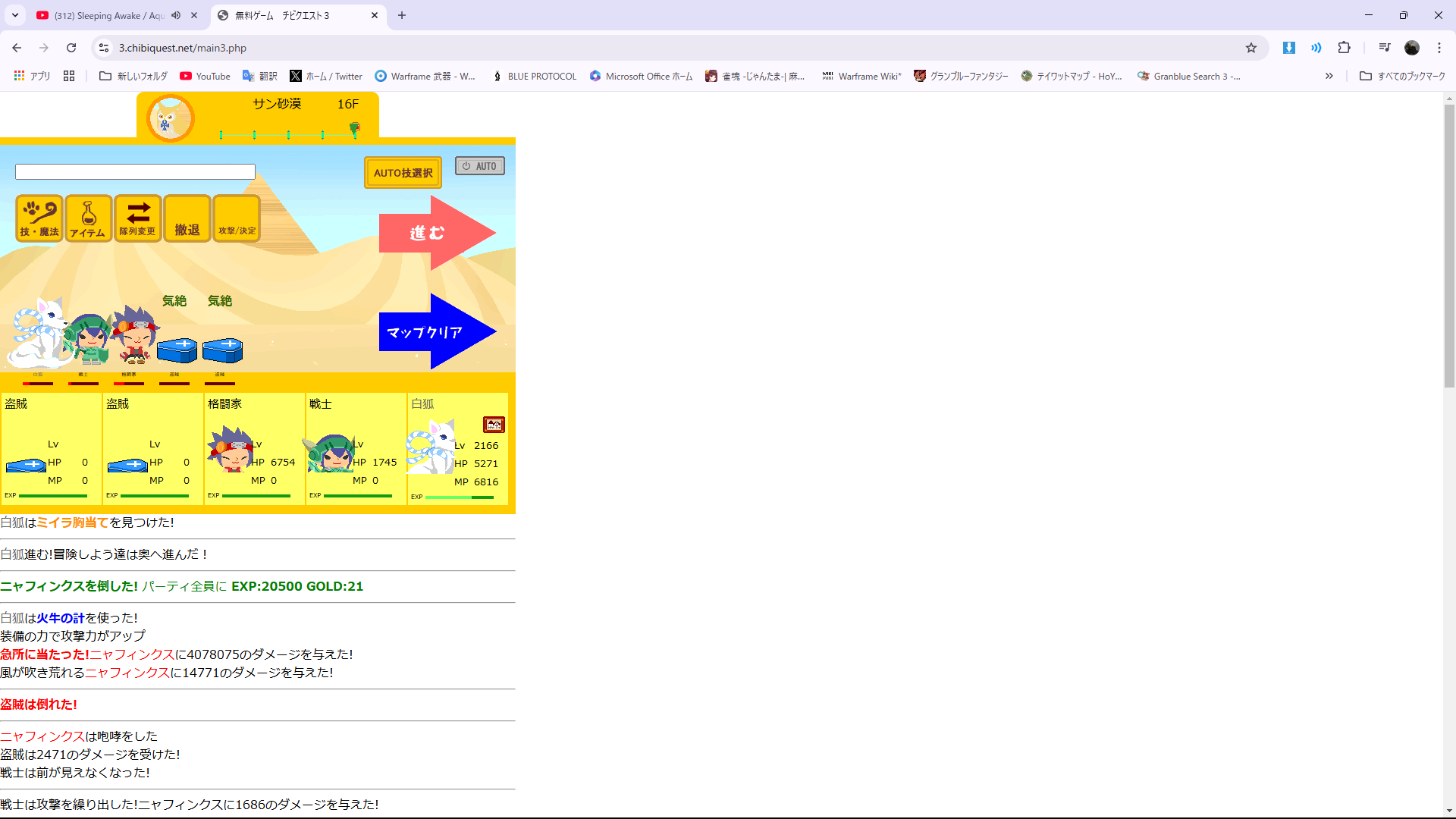The width and height of the screenshot is (1456, 819).
Task: Click the flag marker on floor progress bar
Action: (x=355, y=129)
